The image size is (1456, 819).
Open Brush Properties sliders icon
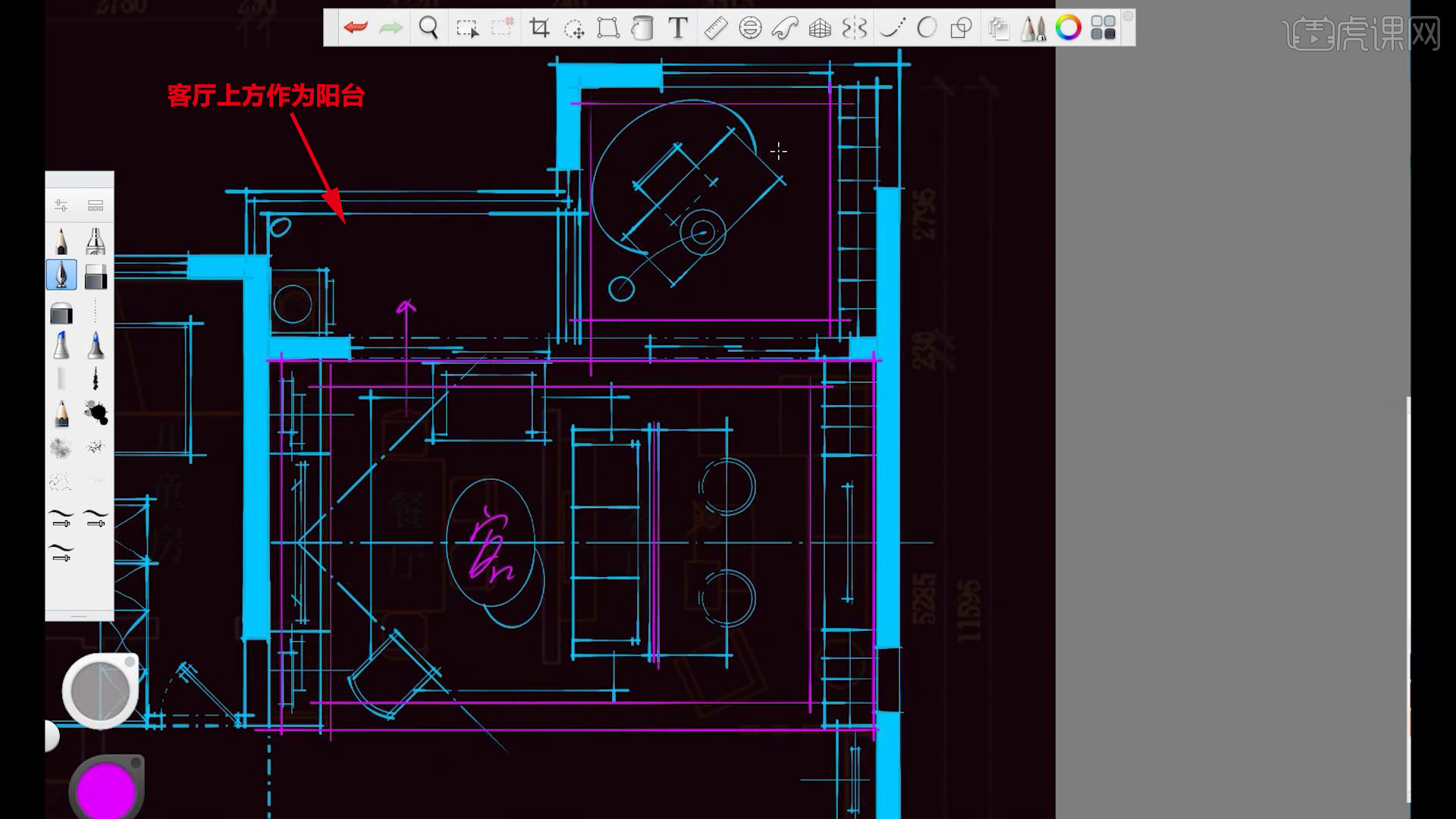61,206
